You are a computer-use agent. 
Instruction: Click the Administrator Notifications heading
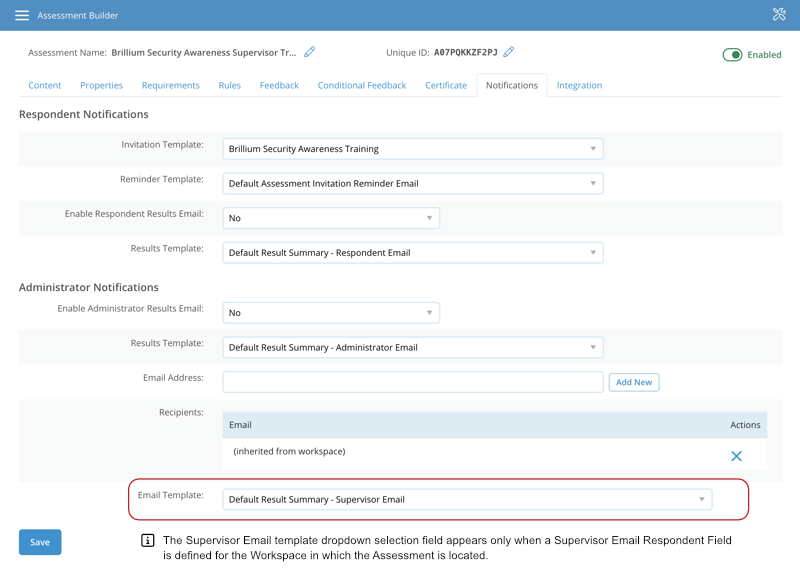89,287
